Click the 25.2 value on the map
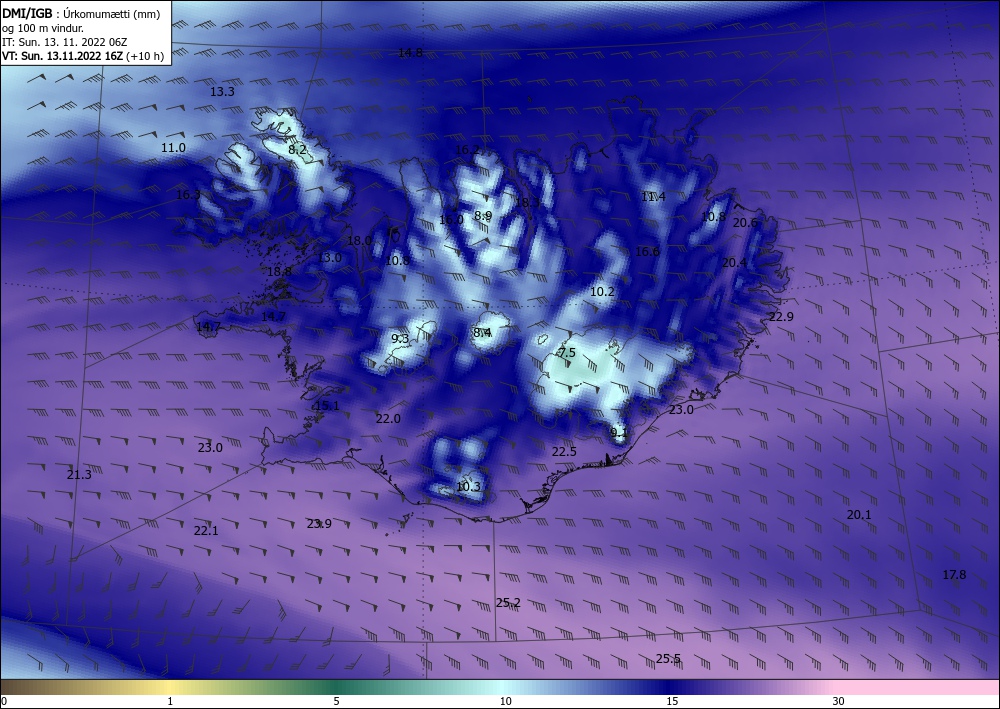The image size is (1000, 709). click(508, 603)
